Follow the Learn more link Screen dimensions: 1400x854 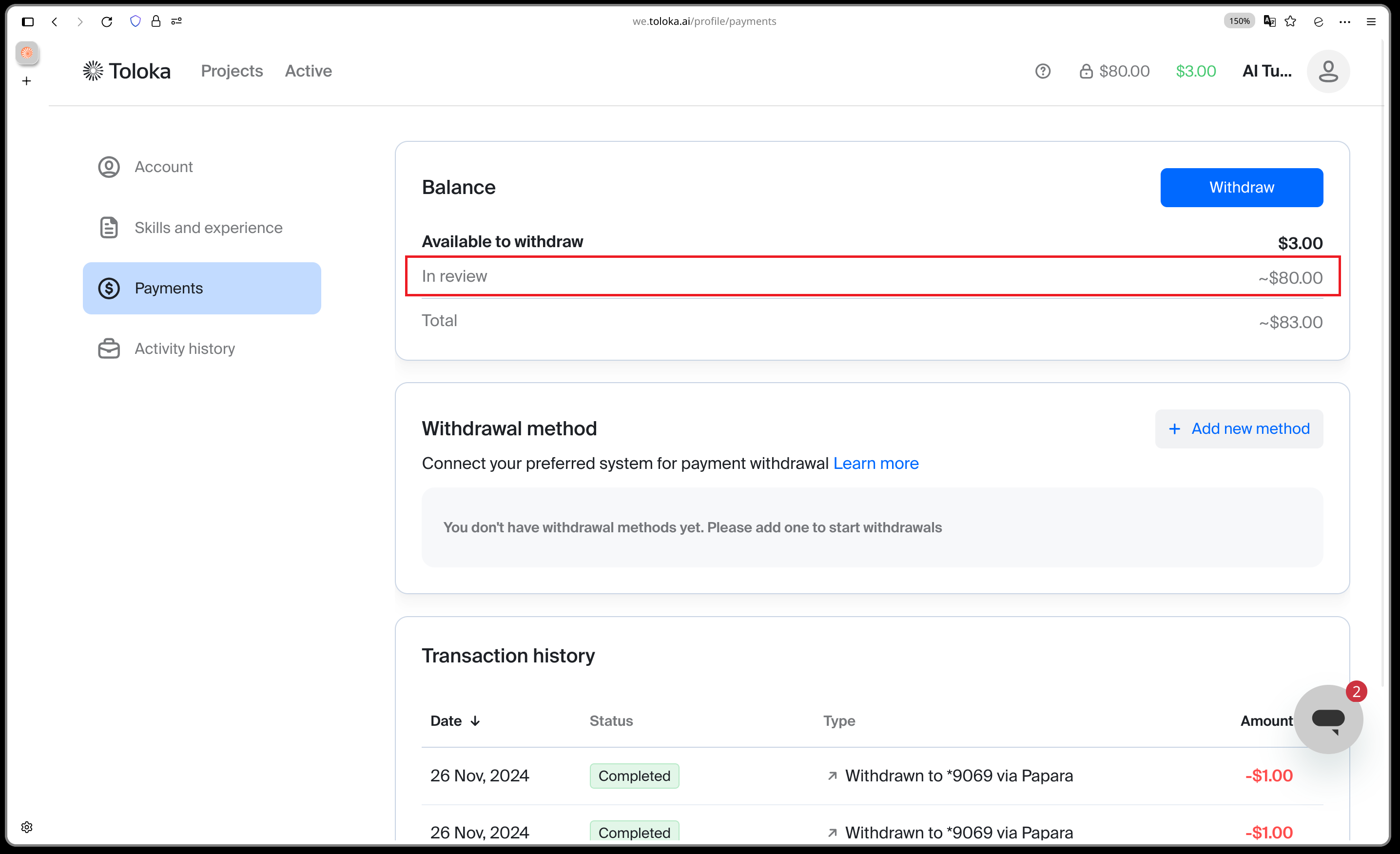pos(875,463)
